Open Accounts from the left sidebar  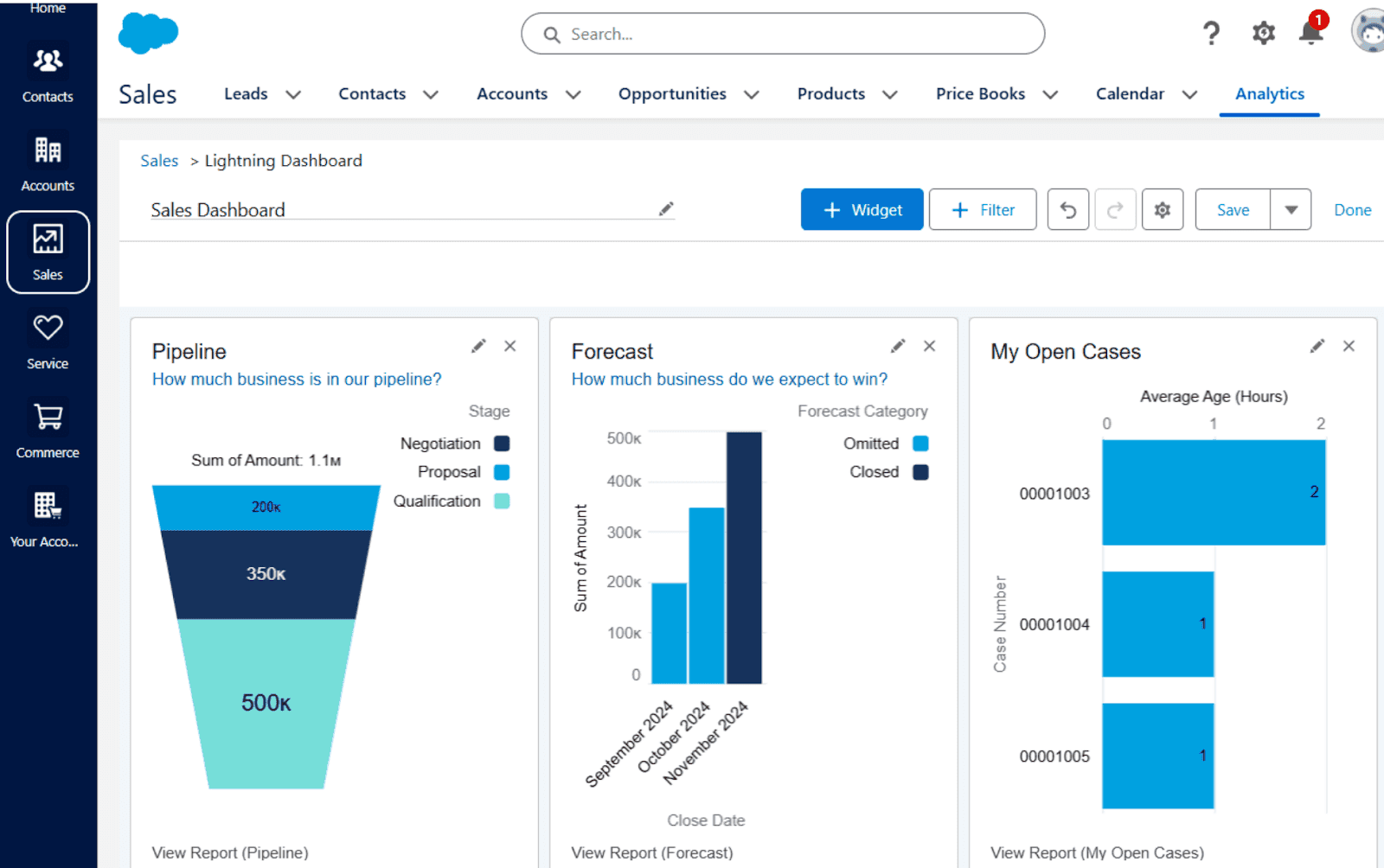pos(48,163)
